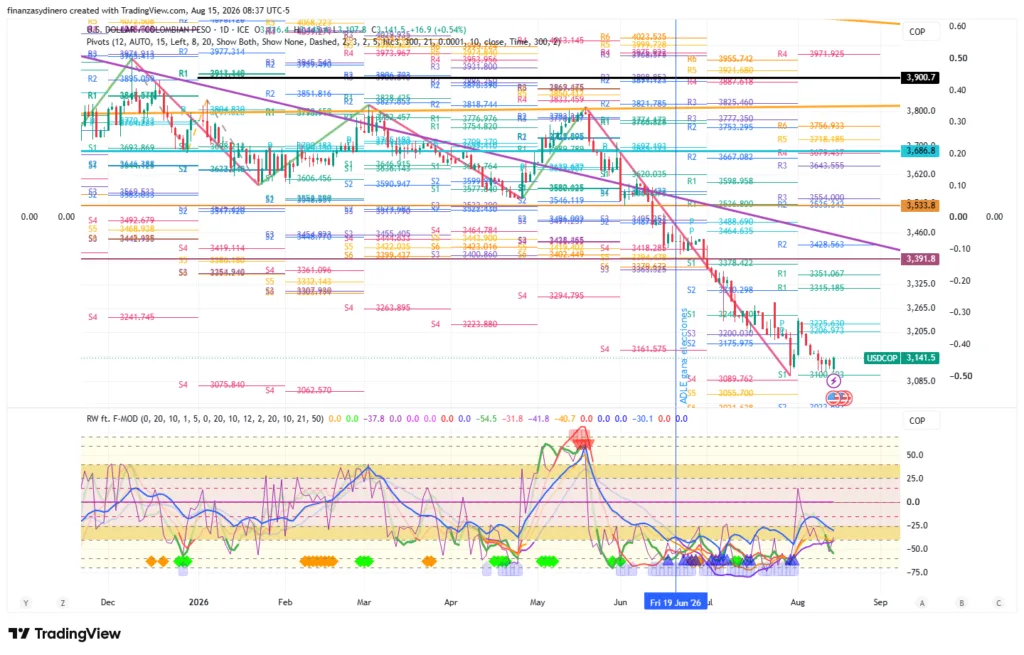1024x655 pixels.
Task: Click the May label on time axis
Action: 537,602
